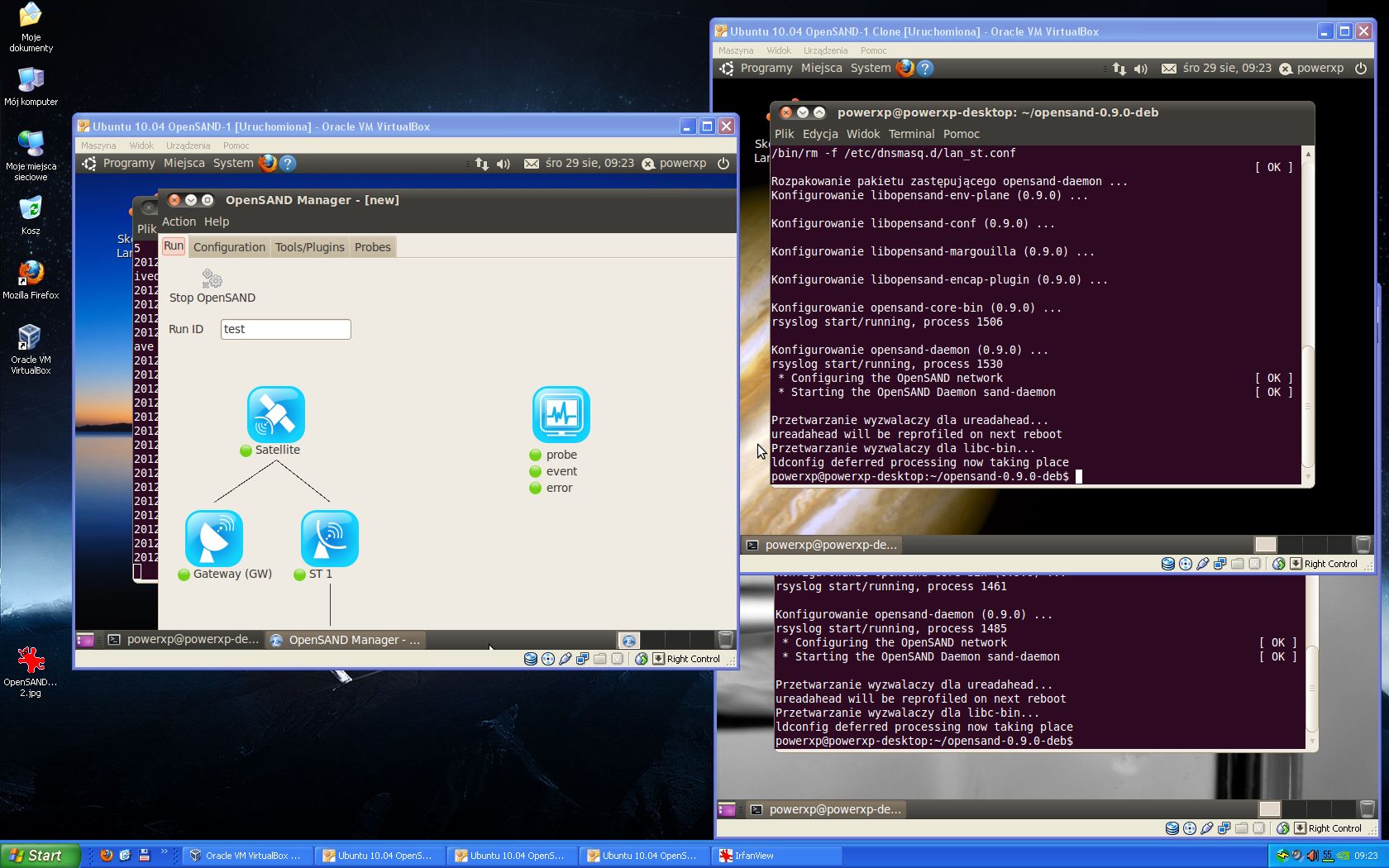Open Miejsca menu in Clone VM panel
This screenshot has height=868, width=1389.
[821, 68]
